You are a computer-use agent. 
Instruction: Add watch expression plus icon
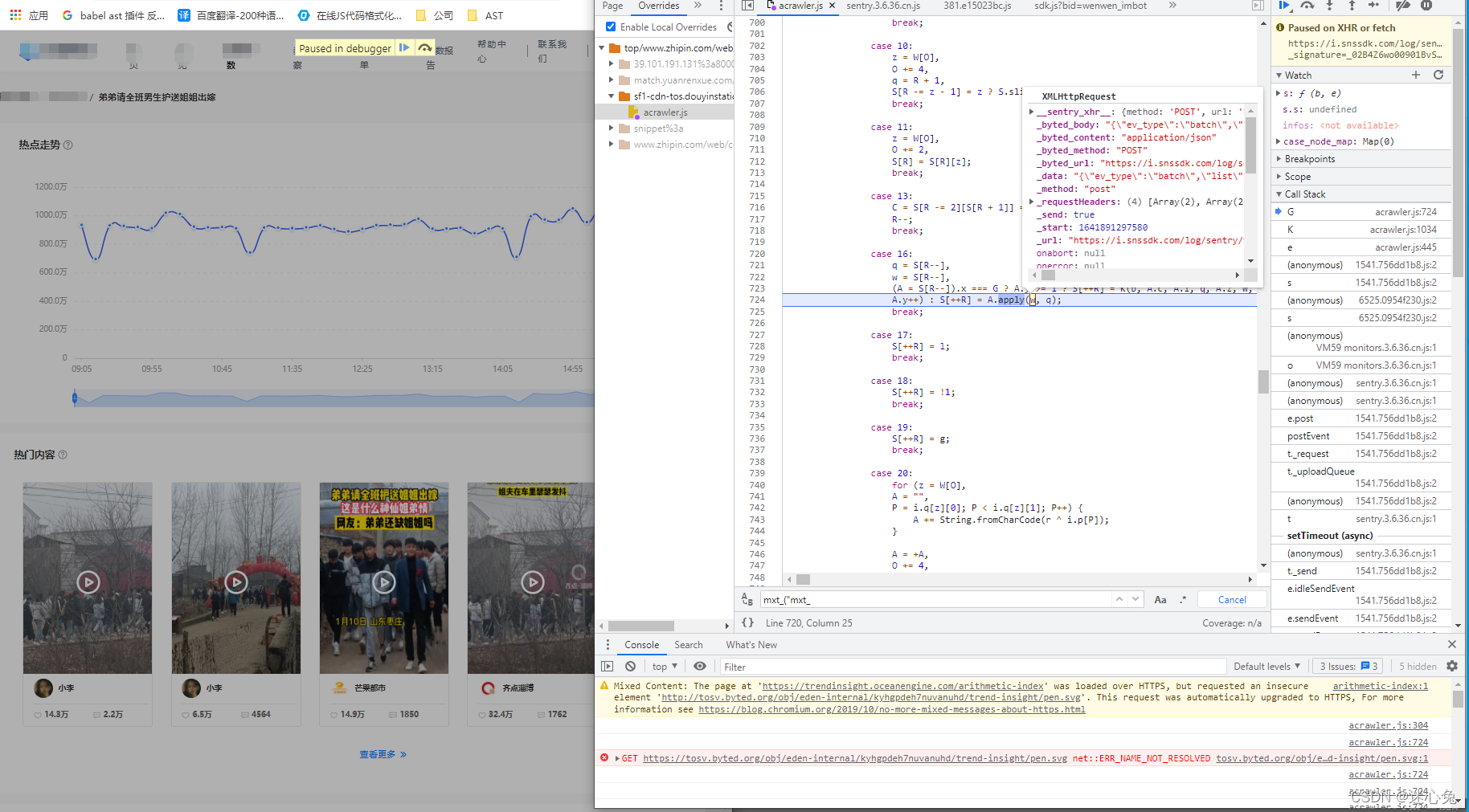(x=1416, y=75)
